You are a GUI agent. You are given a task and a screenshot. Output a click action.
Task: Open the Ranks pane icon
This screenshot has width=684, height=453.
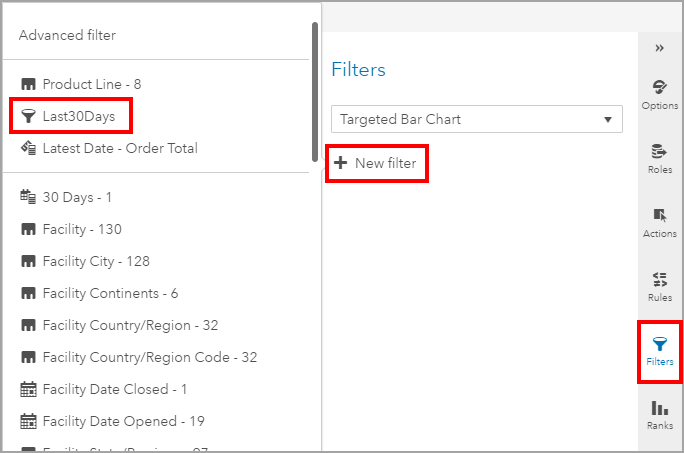tap(659, 413)
